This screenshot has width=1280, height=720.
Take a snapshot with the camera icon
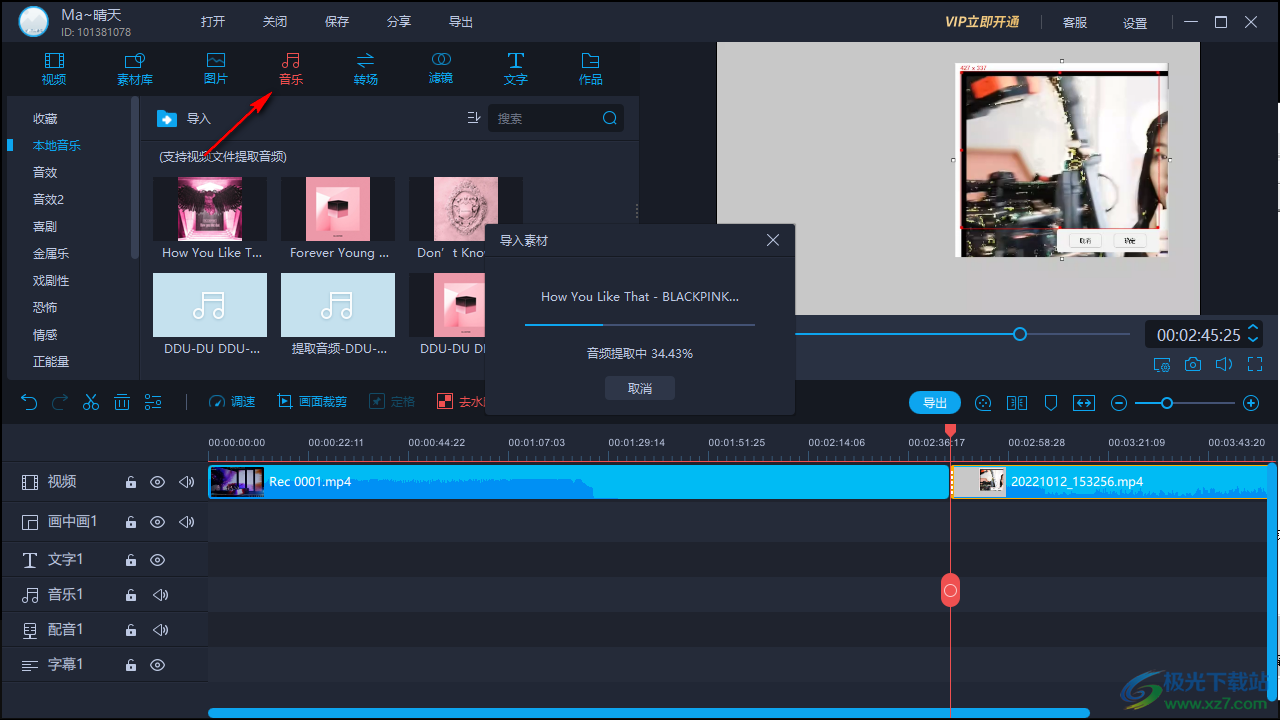tap(1193, 365)
